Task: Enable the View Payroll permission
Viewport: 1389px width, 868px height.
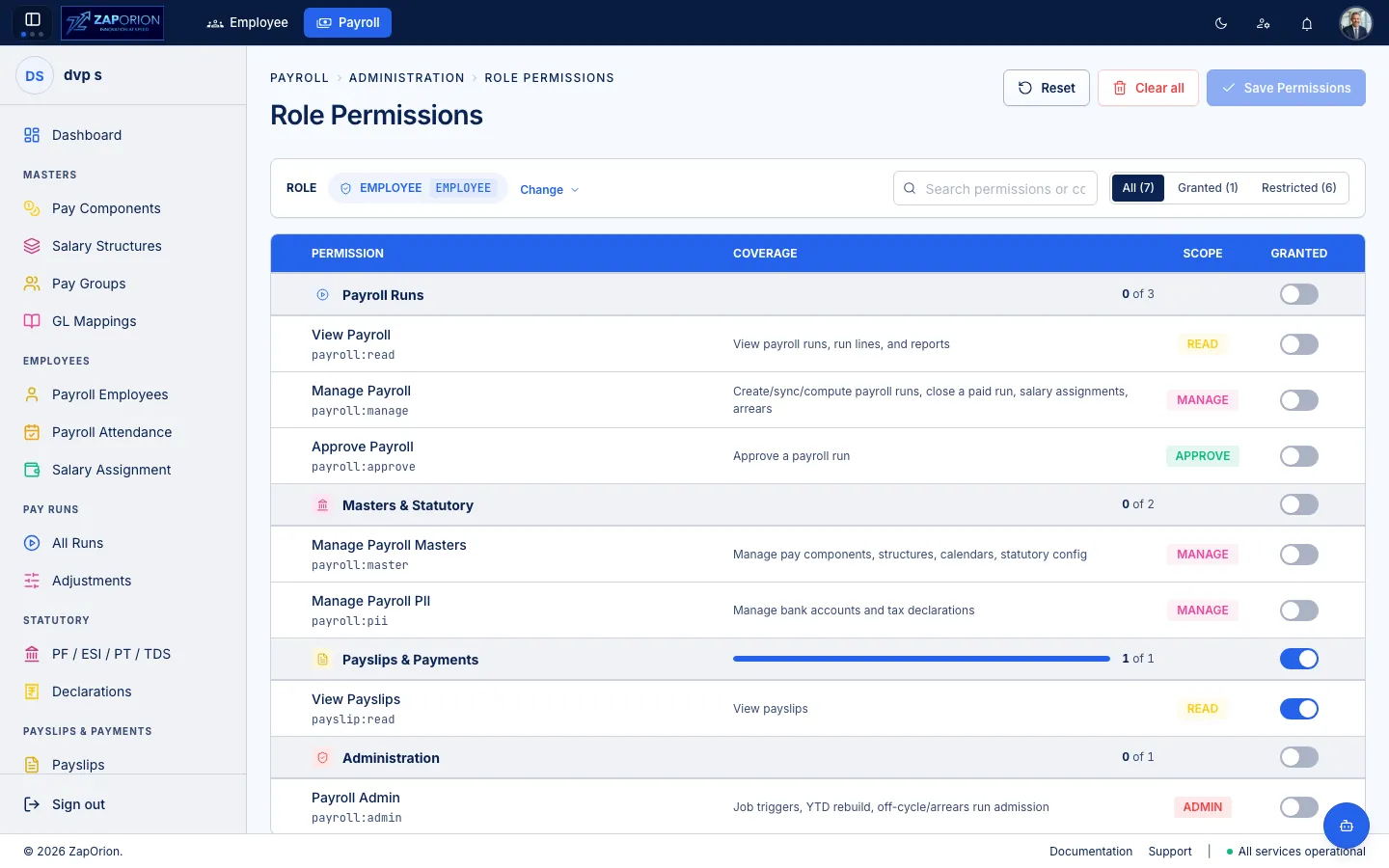Action: pyautogui.click(x=1299, y=344)
